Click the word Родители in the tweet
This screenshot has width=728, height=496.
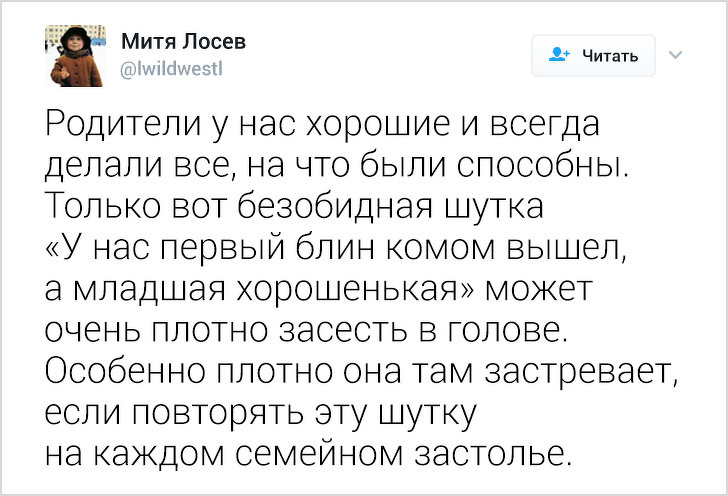pyautogui.click(x=124, y=124)
